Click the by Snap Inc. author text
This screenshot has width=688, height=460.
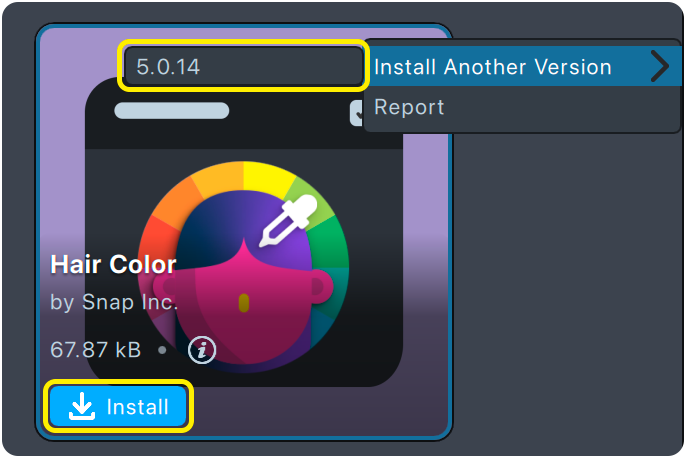[114, 302]
